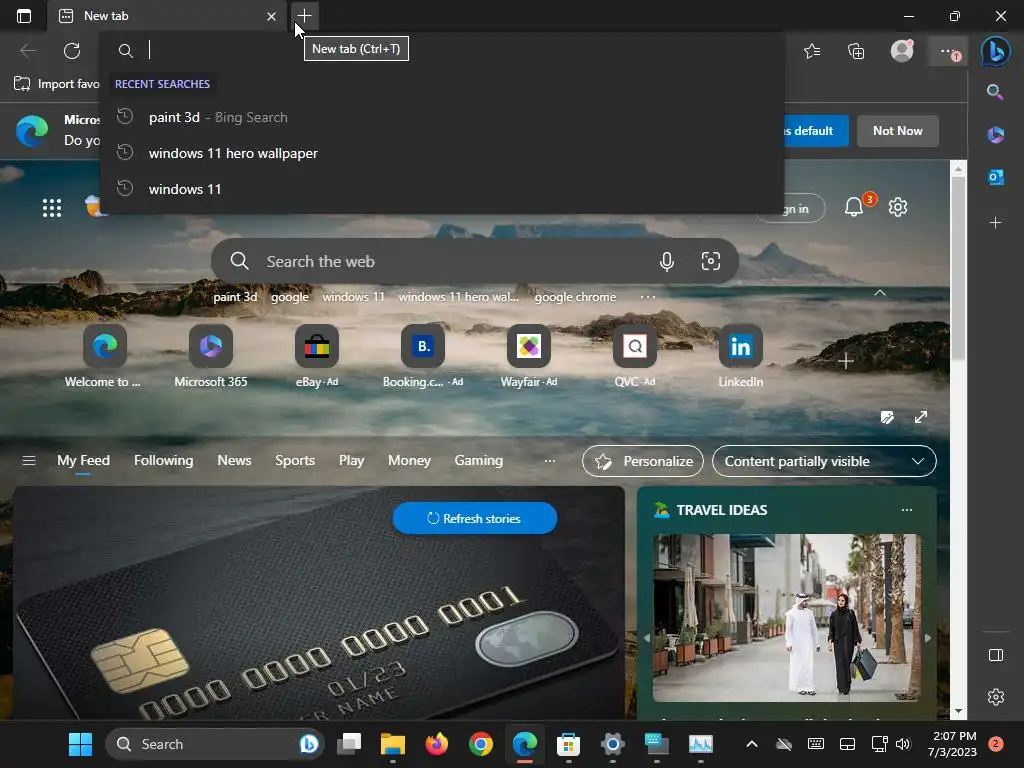This screenshot has width=1024, height=768.
Task: Click the Travel Ideas photo
Action: (x=787, y=618)
